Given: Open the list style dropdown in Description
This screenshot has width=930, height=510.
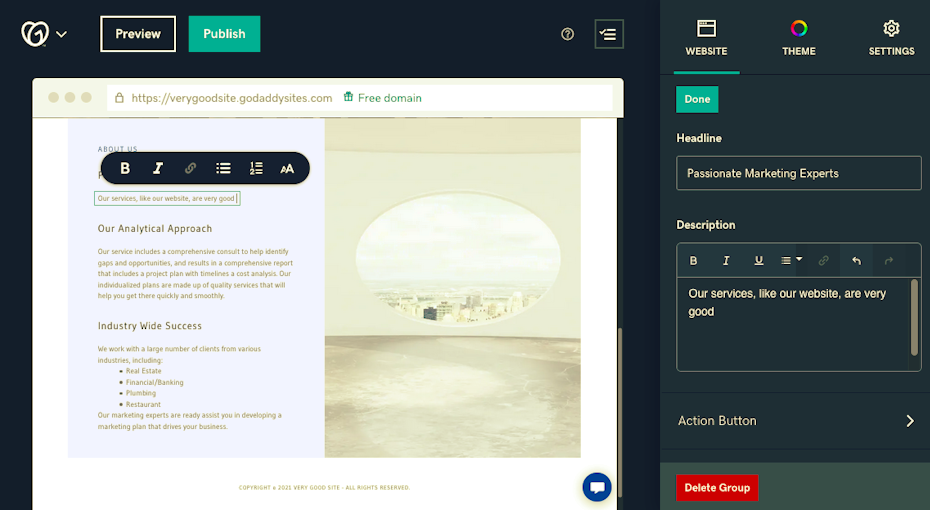Looking at the screenshot, I should tap(791, 260).
